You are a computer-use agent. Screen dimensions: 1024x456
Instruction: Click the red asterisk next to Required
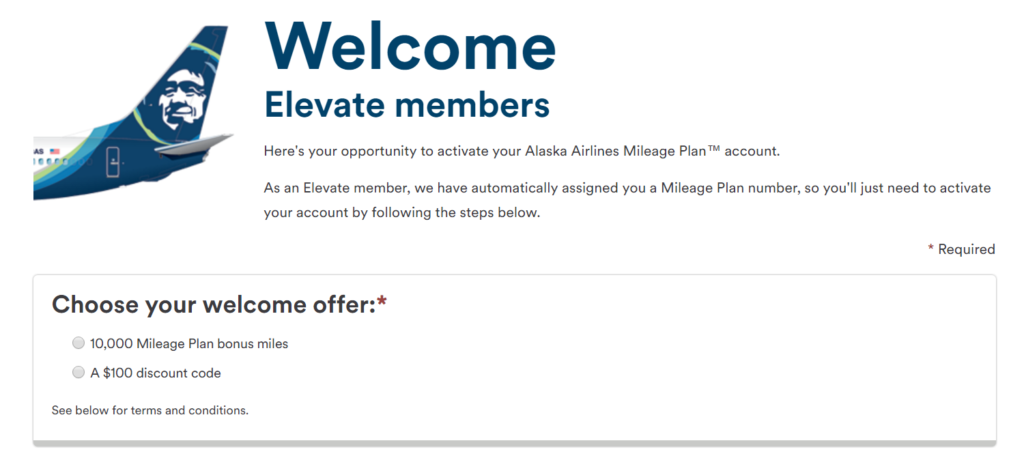click(x=931, y=249)
